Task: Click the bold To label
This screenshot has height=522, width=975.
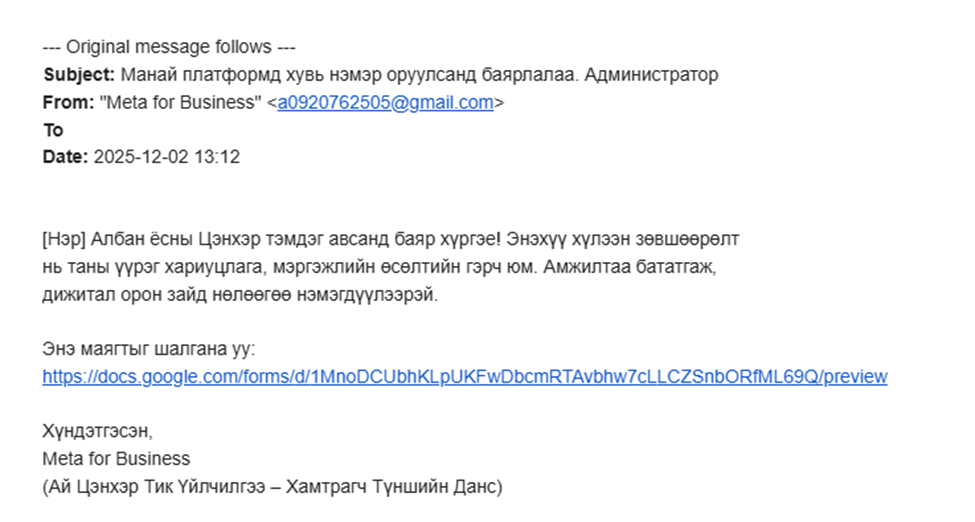Action: (53, 130)
